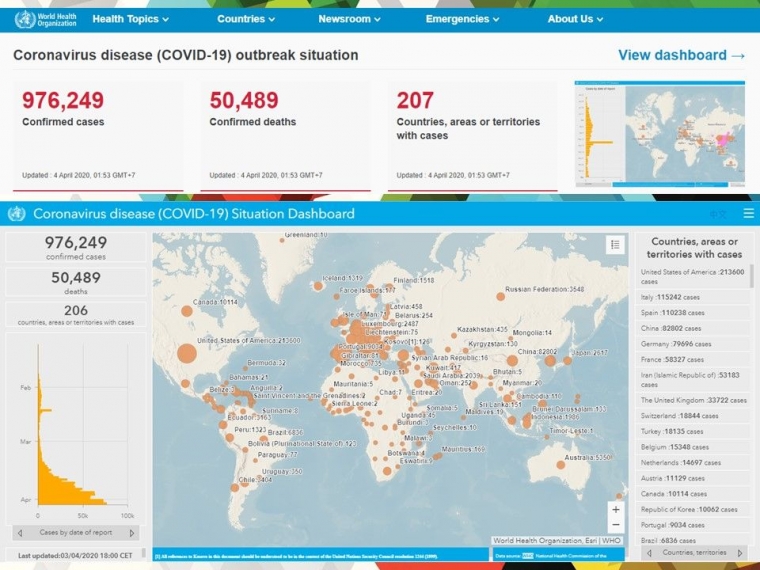This screenshot has height=570, width=760.
Task: Click the 206 countries dashboard panel
Action: click(x=76, y=315)
